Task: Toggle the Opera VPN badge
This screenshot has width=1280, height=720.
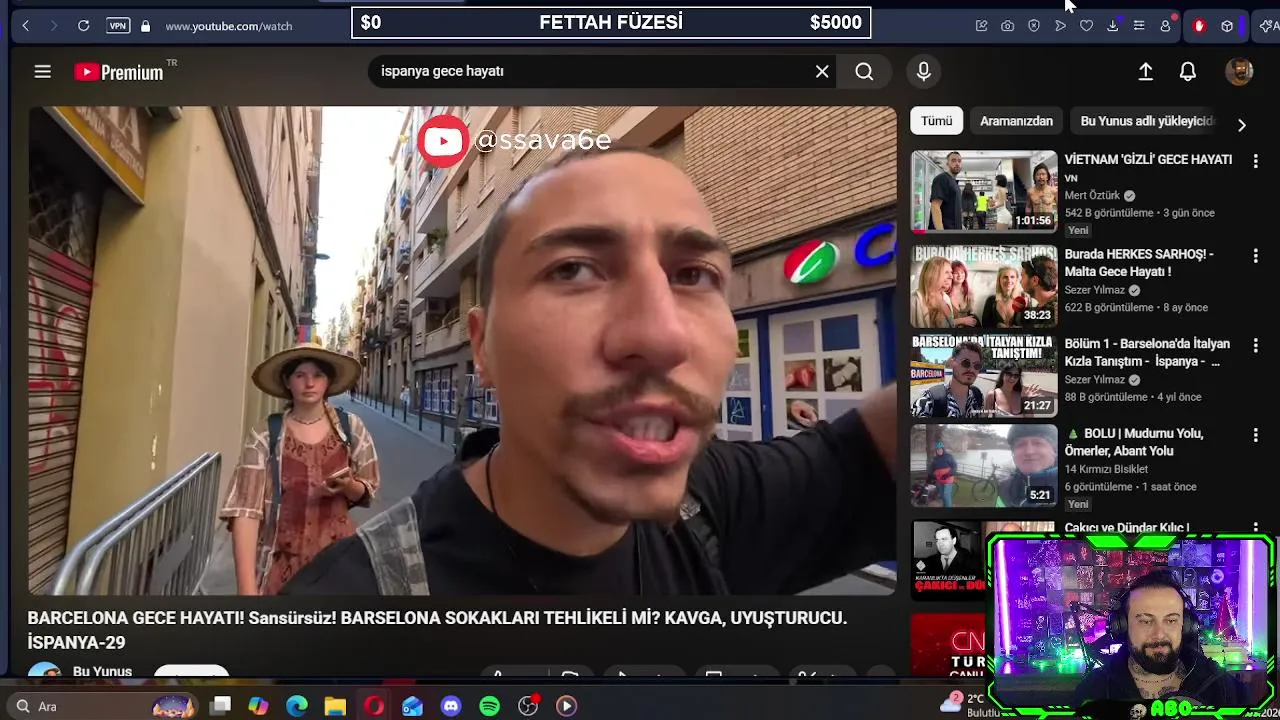Action: click(x=118, y=26)
